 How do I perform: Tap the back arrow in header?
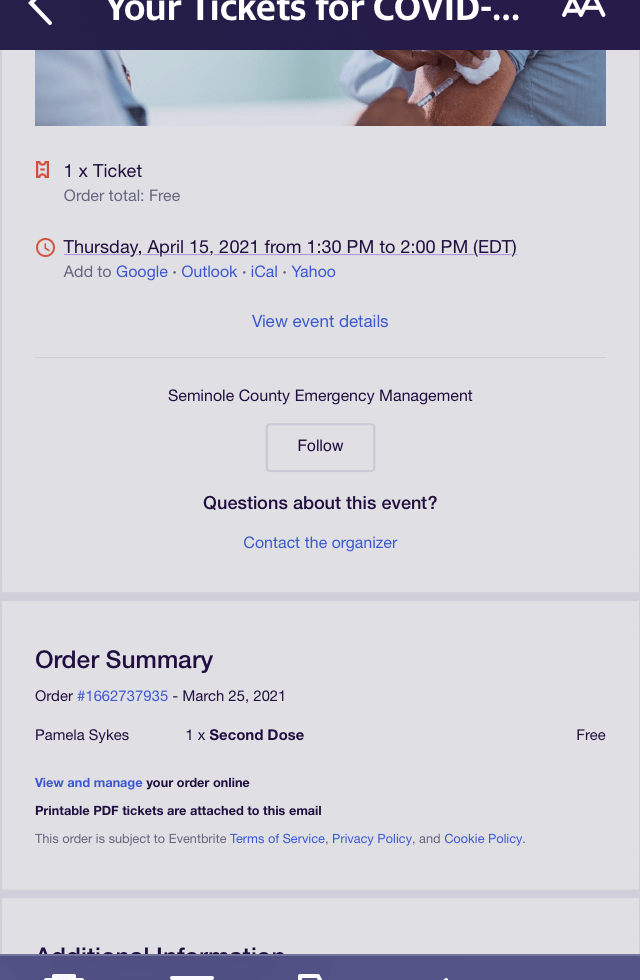pyautogui.click(x=40, y=10)
